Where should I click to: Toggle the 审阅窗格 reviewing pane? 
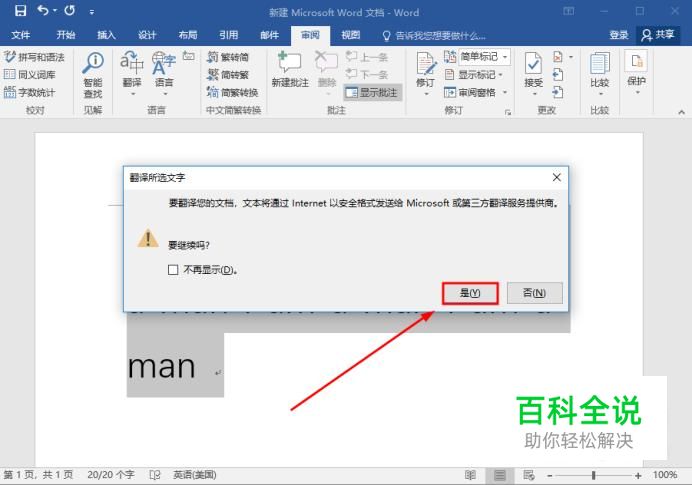[x=470, y=92]
